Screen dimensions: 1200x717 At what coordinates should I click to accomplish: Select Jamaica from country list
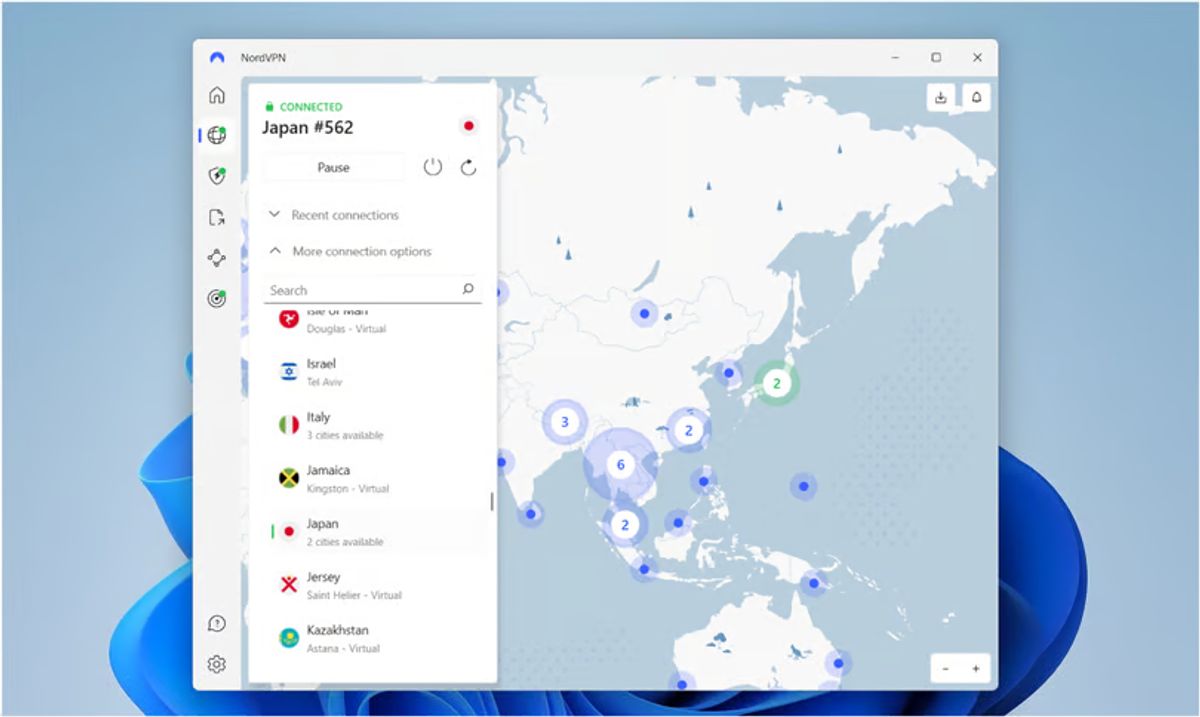tap(372, 478)
